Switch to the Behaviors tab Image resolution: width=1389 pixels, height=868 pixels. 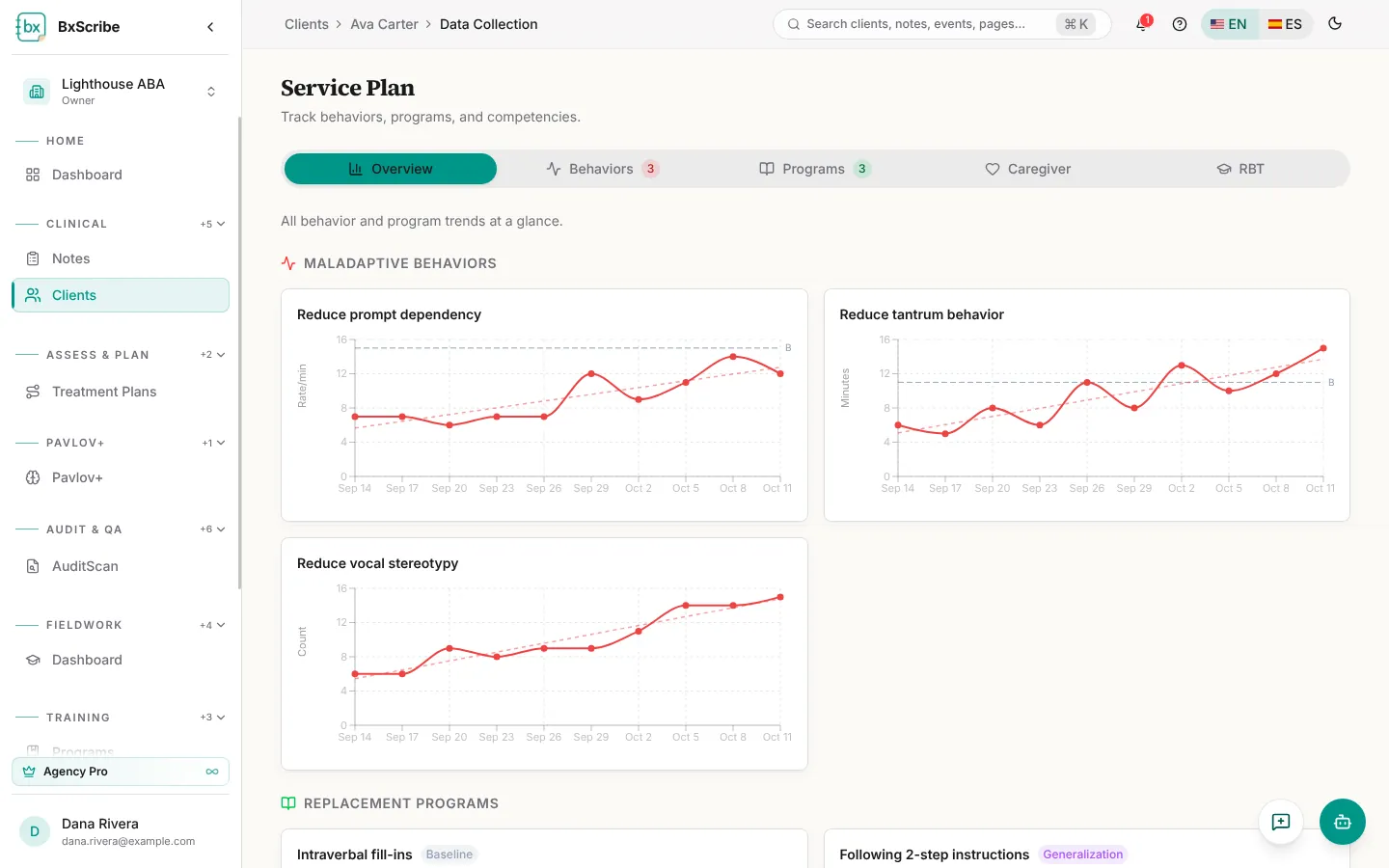click(x=603, y=169)
